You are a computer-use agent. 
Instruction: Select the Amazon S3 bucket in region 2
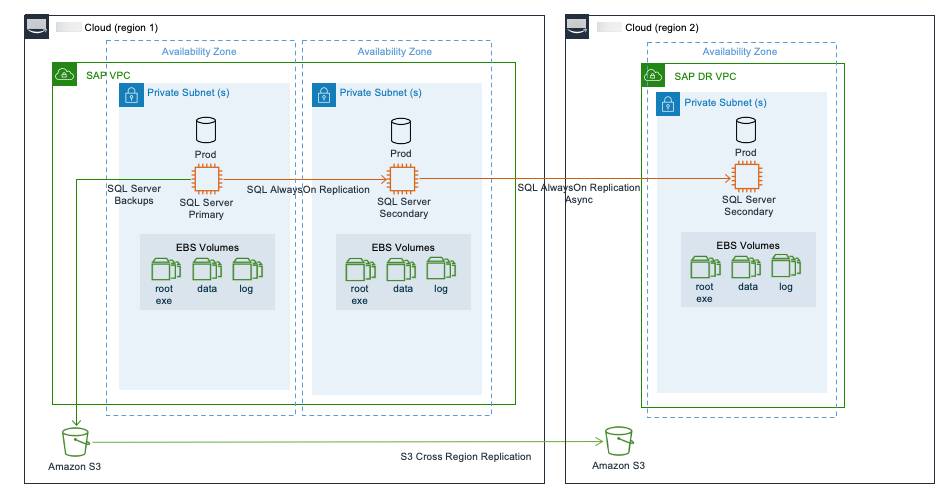click(x=618, y=440)
